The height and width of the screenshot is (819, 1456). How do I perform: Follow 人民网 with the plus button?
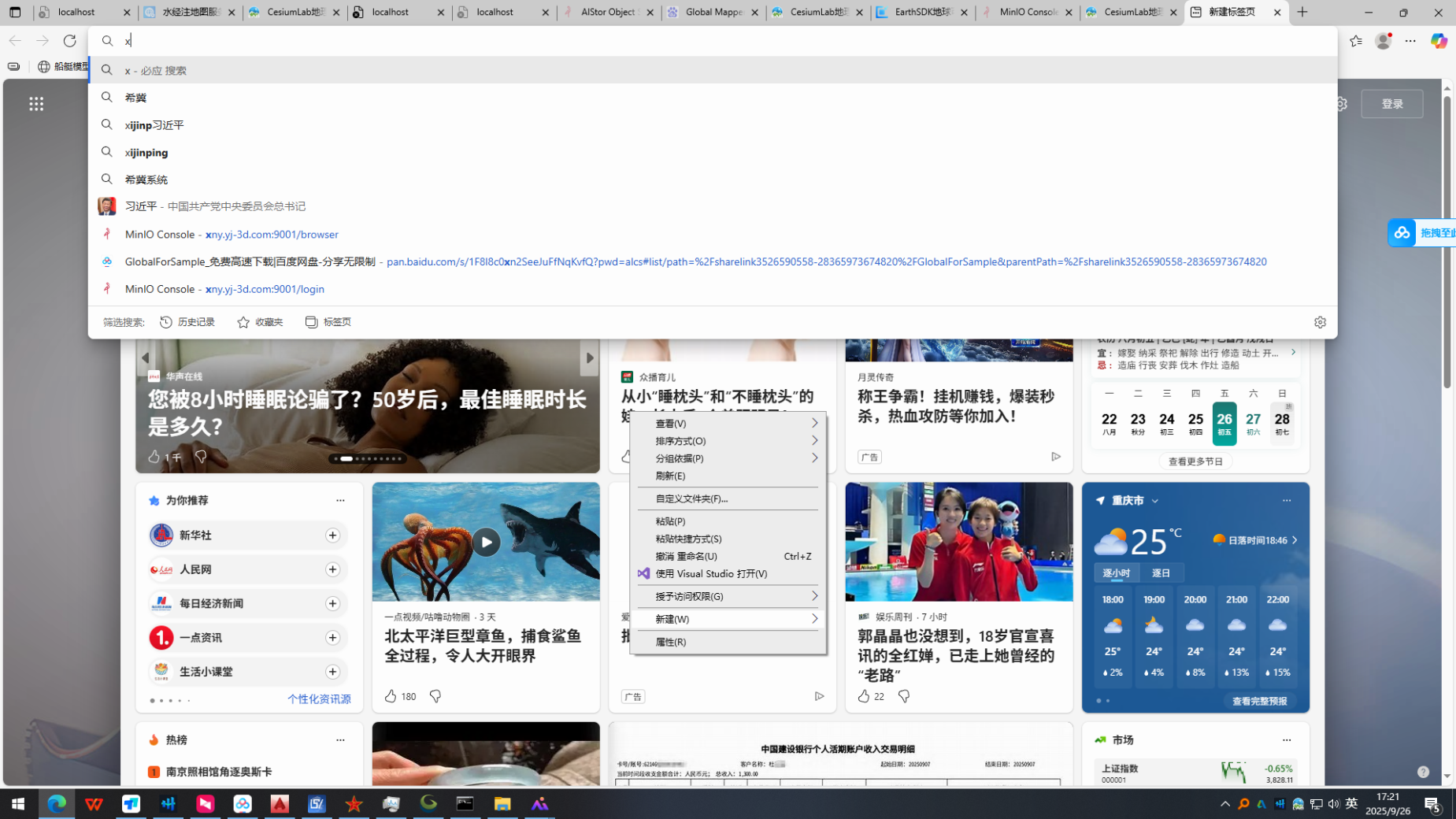[x=332, y=569]
